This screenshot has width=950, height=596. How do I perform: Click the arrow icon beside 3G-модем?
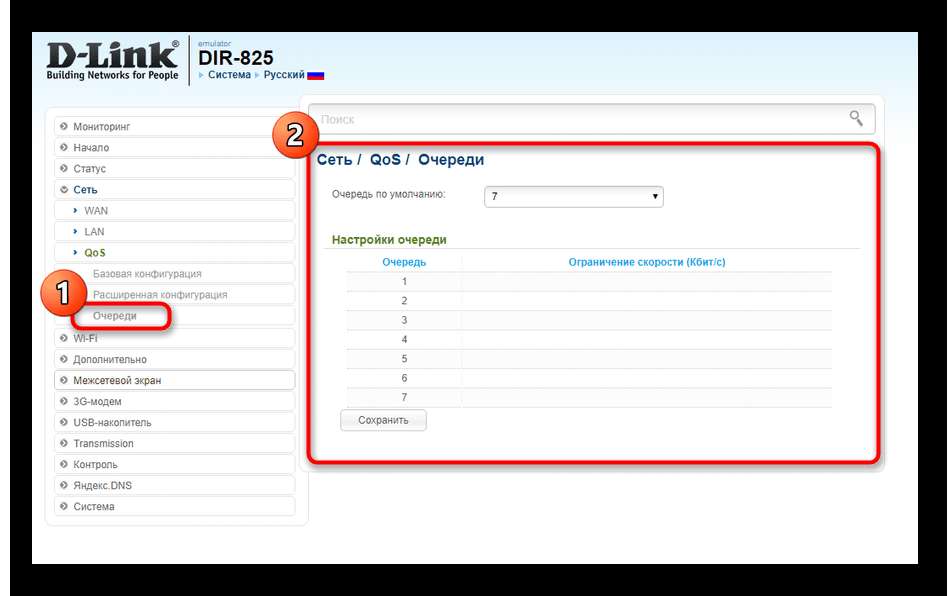click(64, 401)
